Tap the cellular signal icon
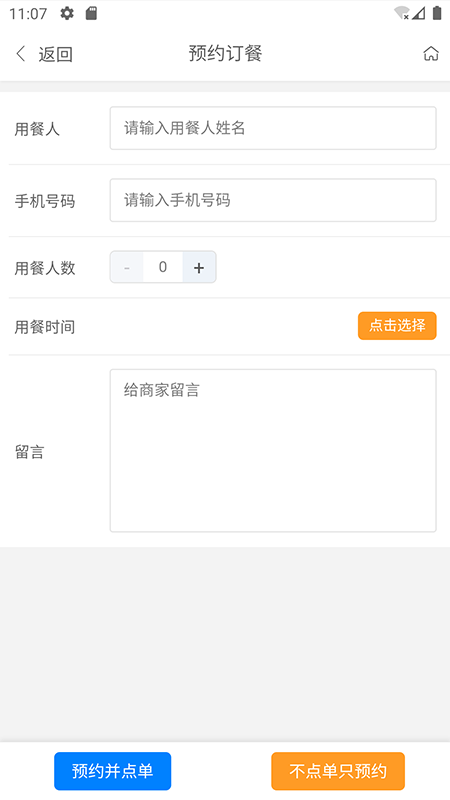The image size is (450, 800). click(x=419, y=13)
